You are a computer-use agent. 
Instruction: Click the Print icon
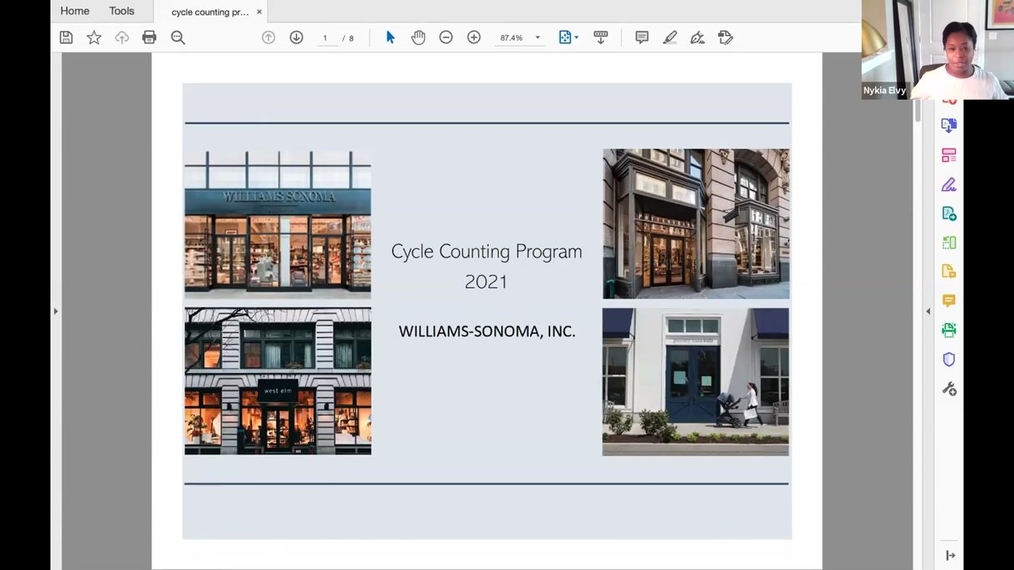[149, 38]
